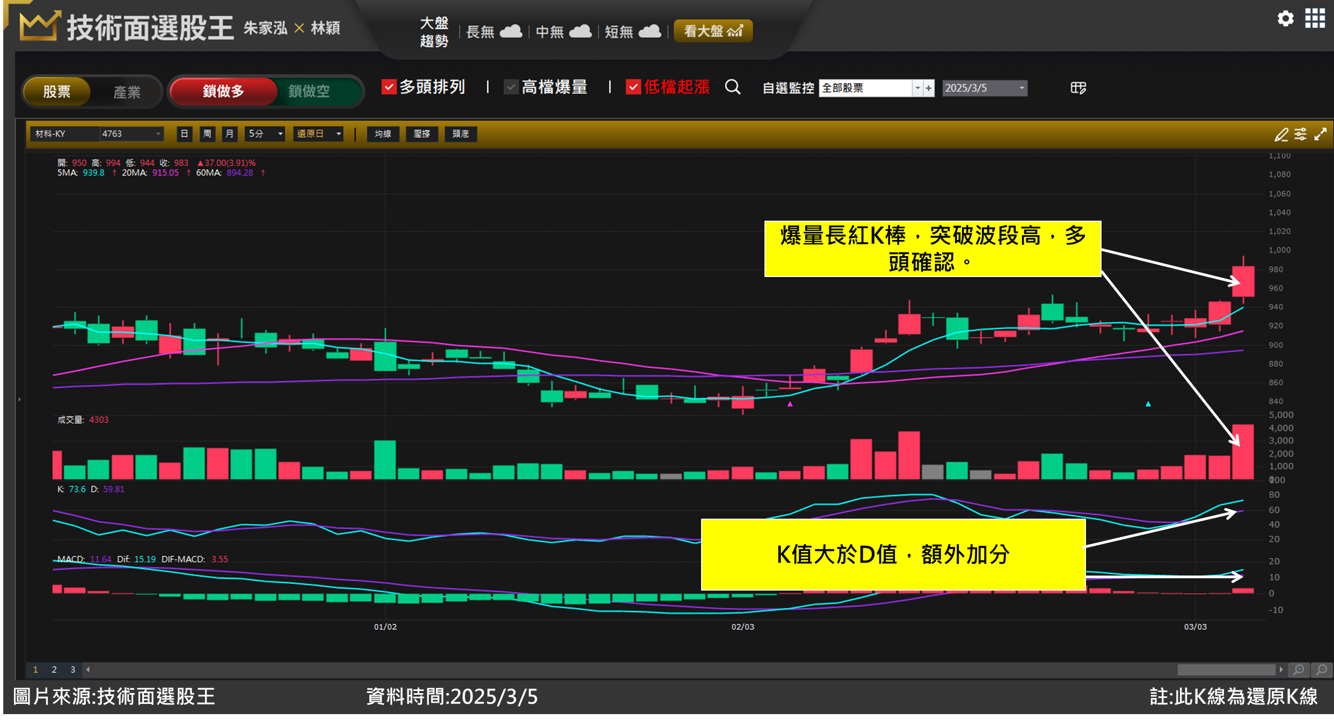Click the Dif: 15.19 value

click(x=136, y=559)
